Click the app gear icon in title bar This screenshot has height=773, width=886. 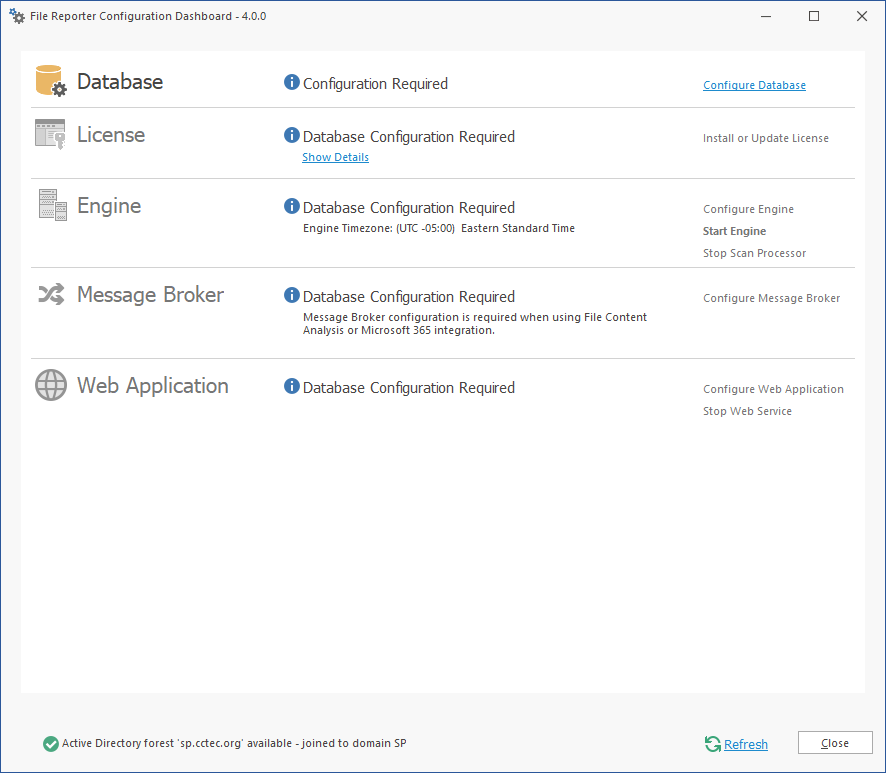pos(17,16)
